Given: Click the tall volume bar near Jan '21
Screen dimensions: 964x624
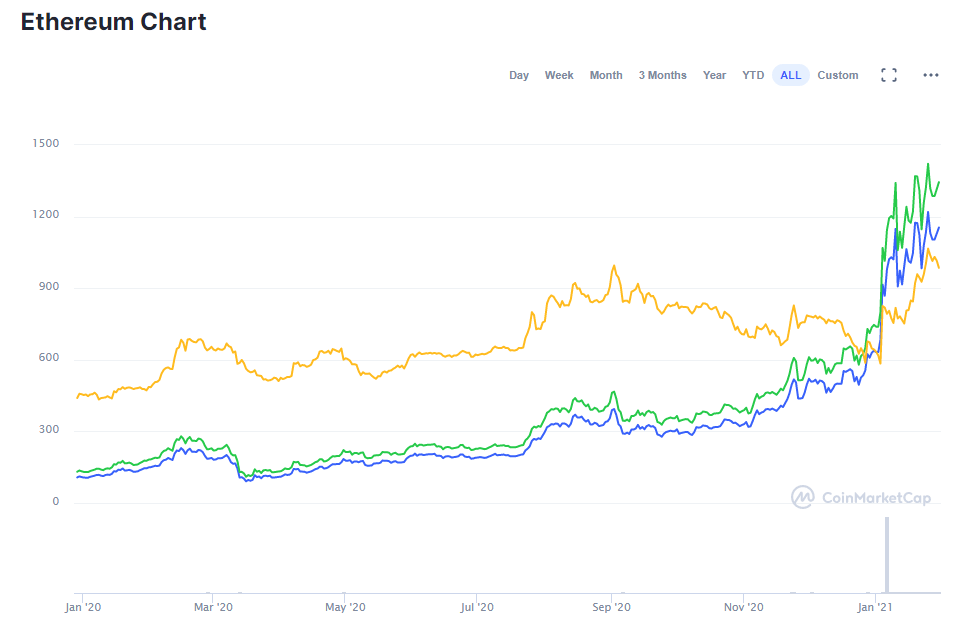Looking at the screenshot, I should (886, 555).
